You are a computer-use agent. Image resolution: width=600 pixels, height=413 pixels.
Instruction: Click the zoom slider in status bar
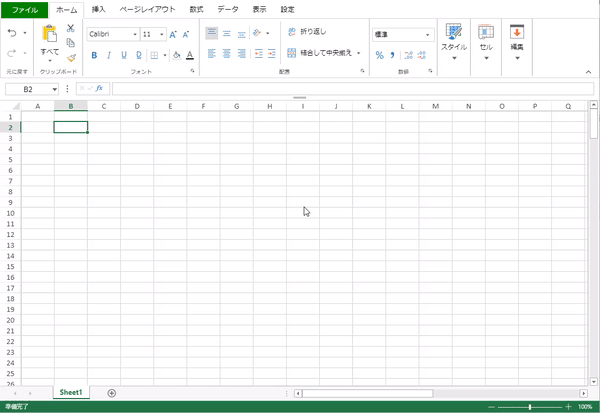[529, 407]
